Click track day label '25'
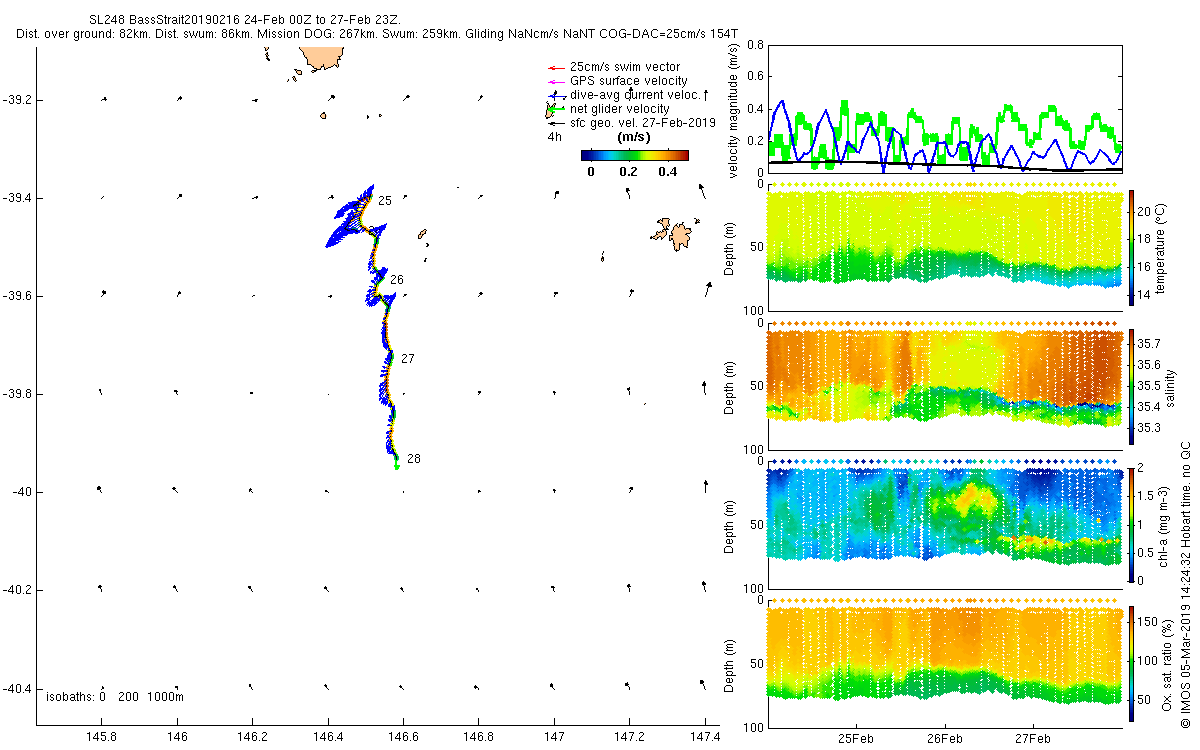The width and height of the screenshot is (1200, 750). click(x=384, y=201)
